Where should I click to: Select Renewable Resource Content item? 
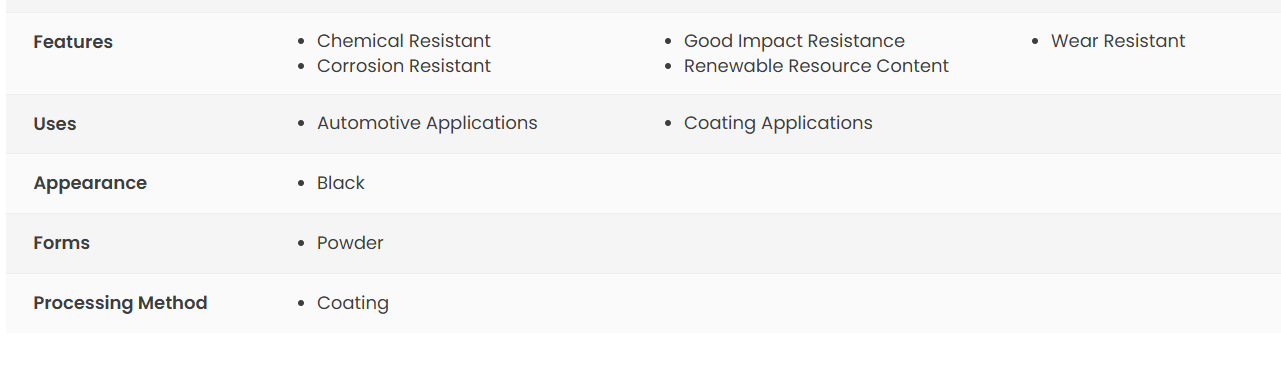[x=816, y=66]
